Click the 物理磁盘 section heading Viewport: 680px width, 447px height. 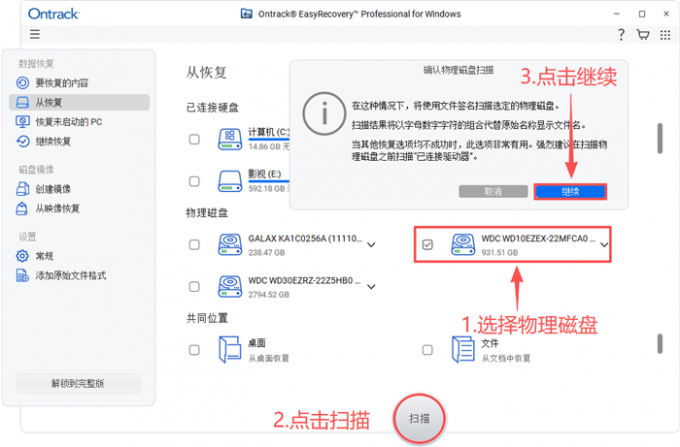click(207, 212)
